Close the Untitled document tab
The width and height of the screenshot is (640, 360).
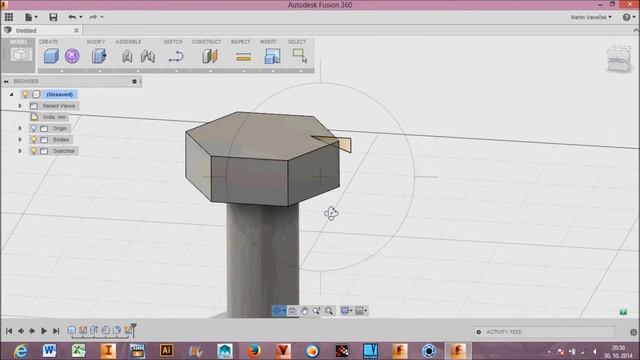pos(76,31)
